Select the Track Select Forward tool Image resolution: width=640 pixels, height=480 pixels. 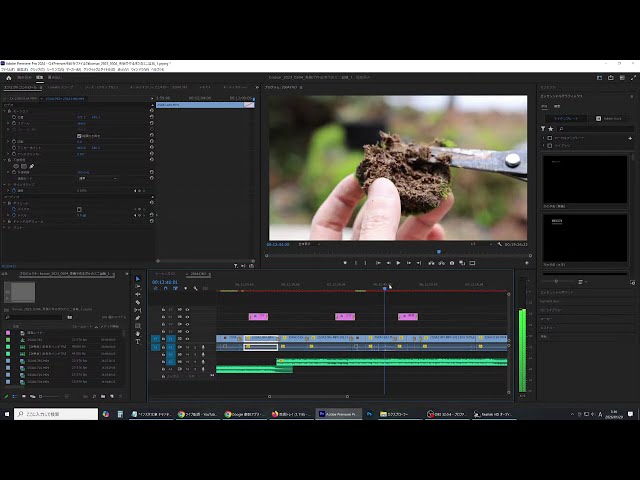(138, 287)
